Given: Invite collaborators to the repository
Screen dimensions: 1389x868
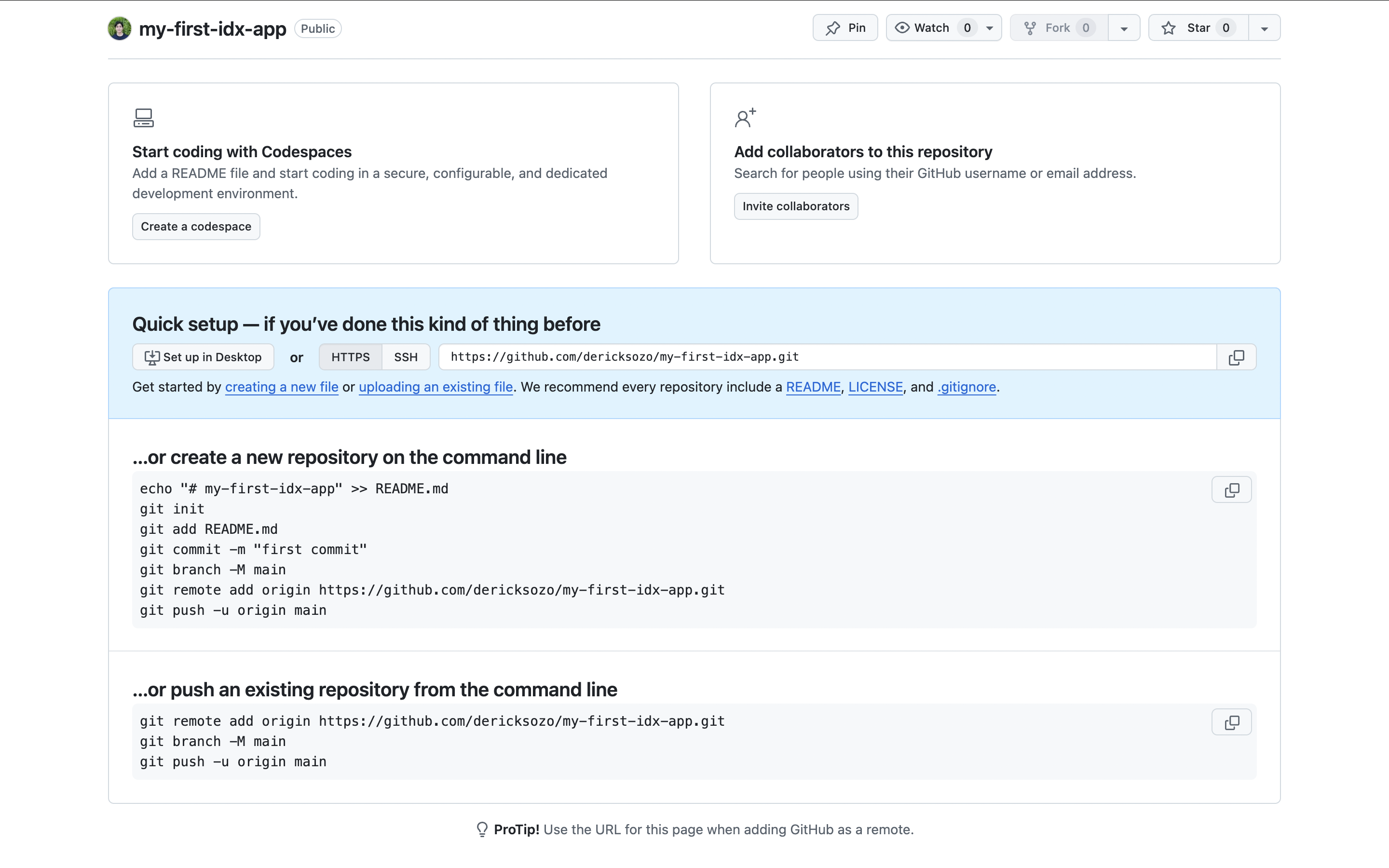Looking at the screenshot, I should click(795, 206).
